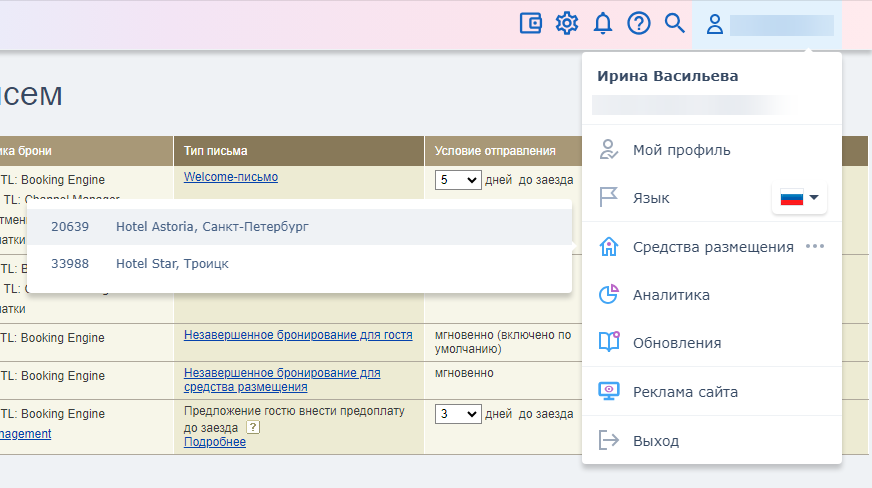Click the question mark hint after до заезда
Screen dimensions: 872x488
point(253,427)
